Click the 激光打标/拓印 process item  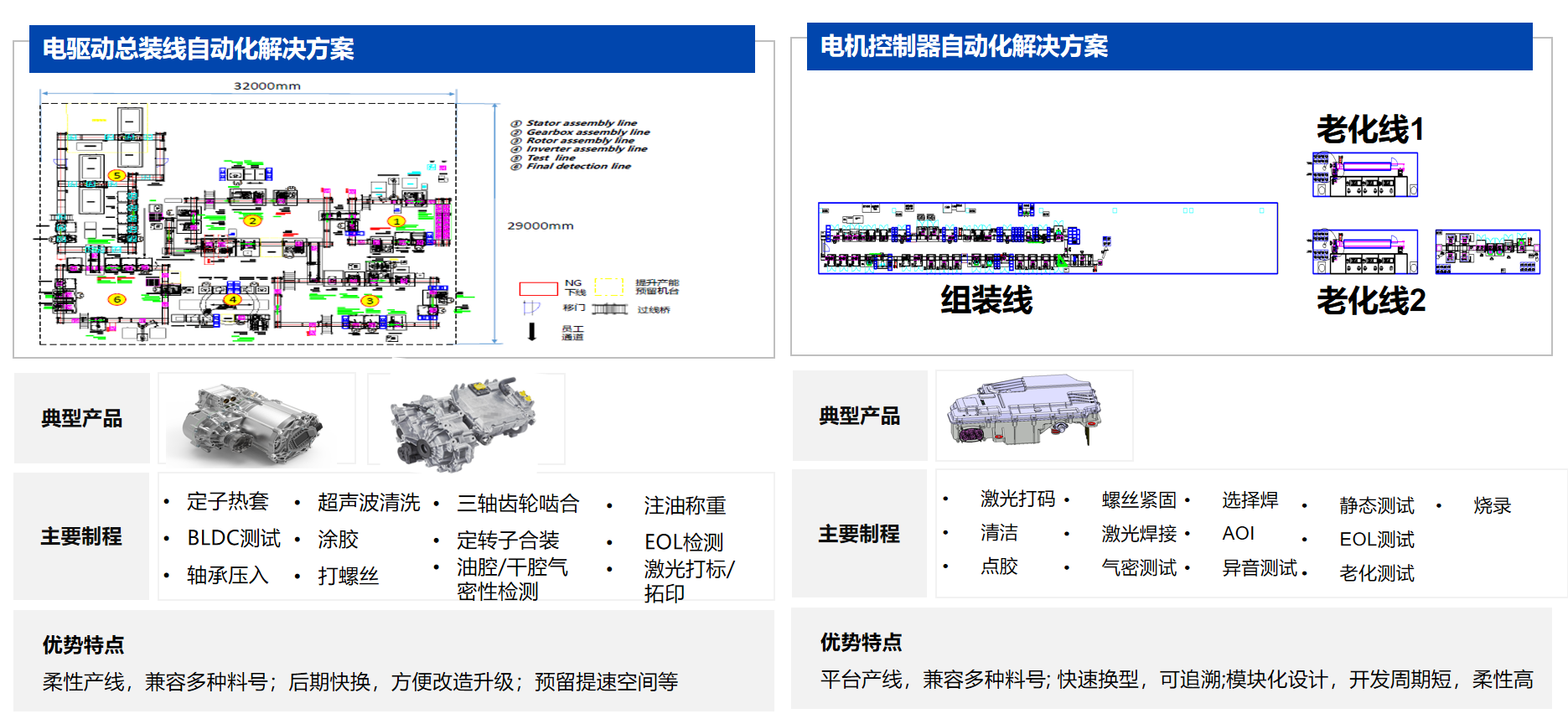coord(689,581)
